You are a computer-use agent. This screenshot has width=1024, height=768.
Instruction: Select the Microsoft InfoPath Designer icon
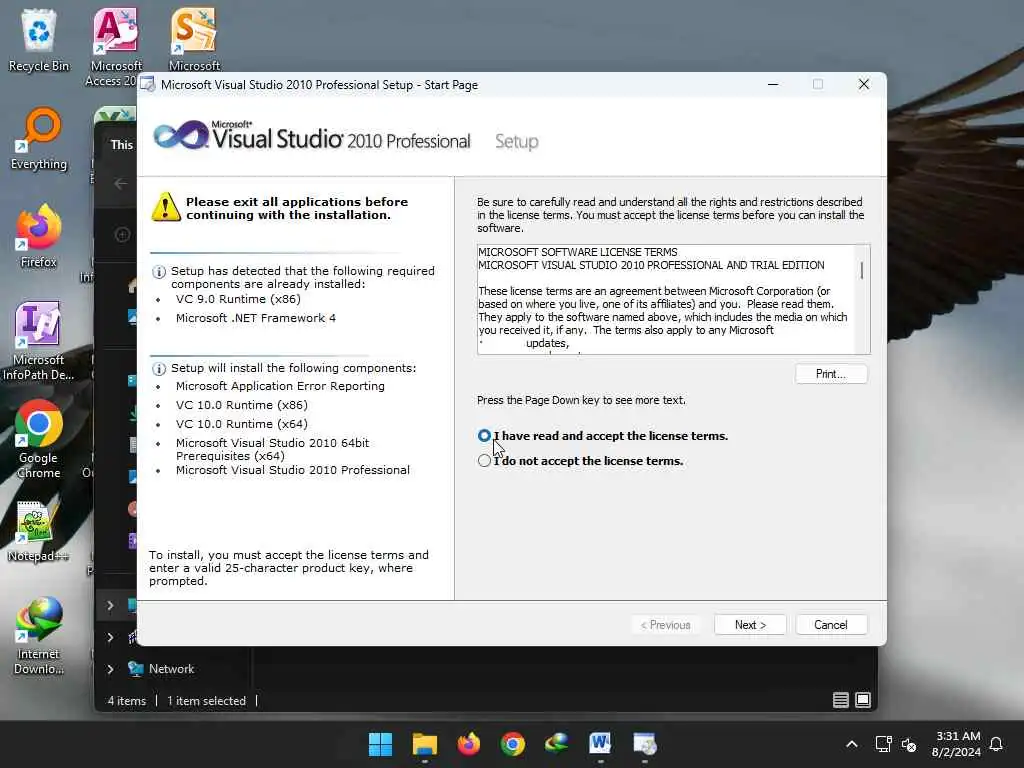[39, 341]
